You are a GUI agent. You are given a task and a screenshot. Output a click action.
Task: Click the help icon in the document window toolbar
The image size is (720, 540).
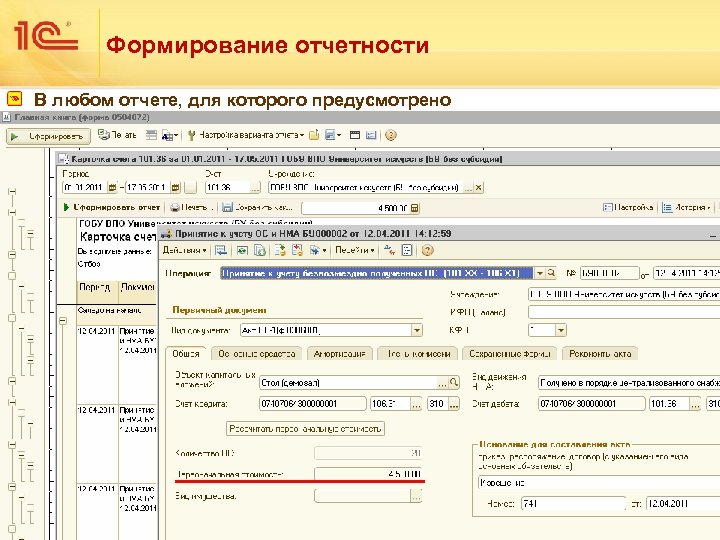428,250
